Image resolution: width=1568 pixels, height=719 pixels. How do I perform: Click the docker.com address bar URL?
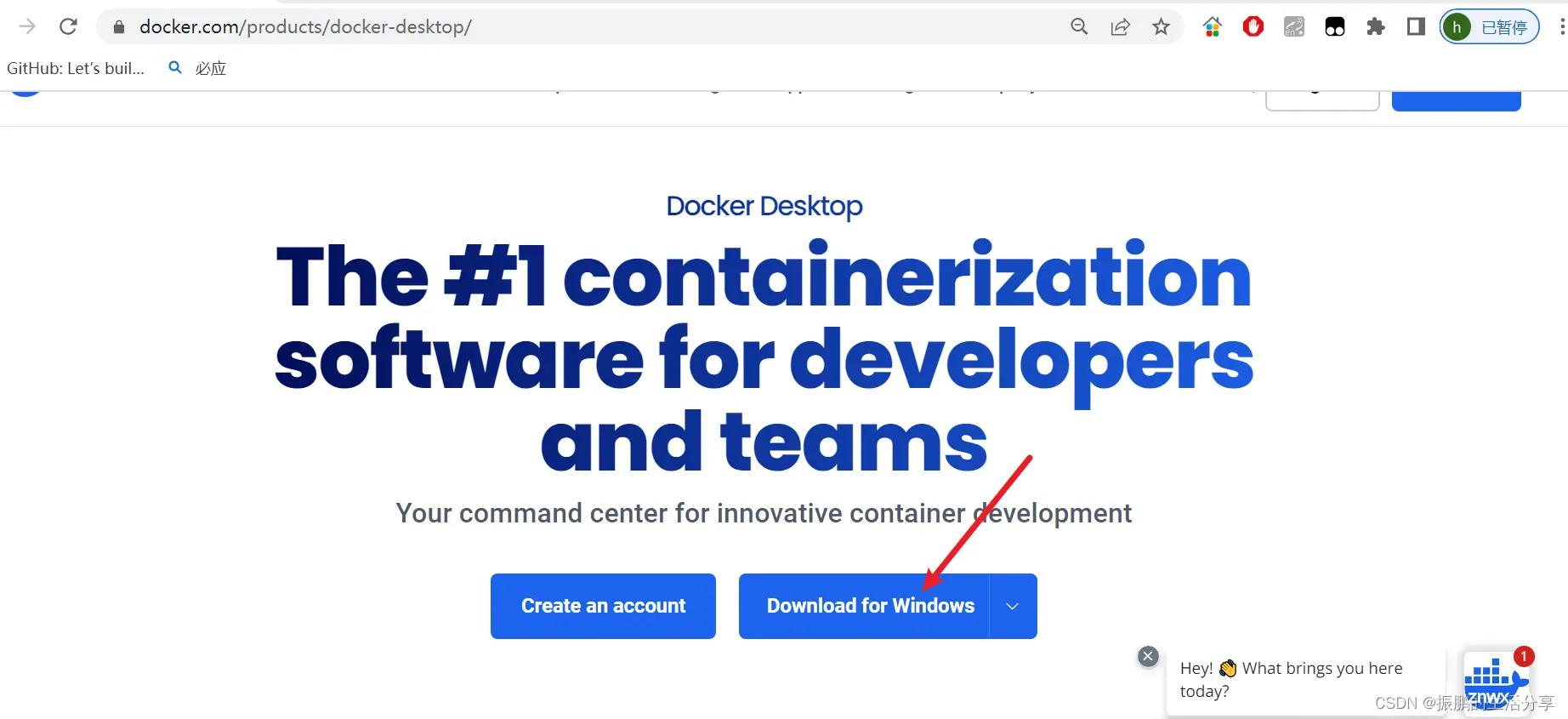(x=305, y=27)
